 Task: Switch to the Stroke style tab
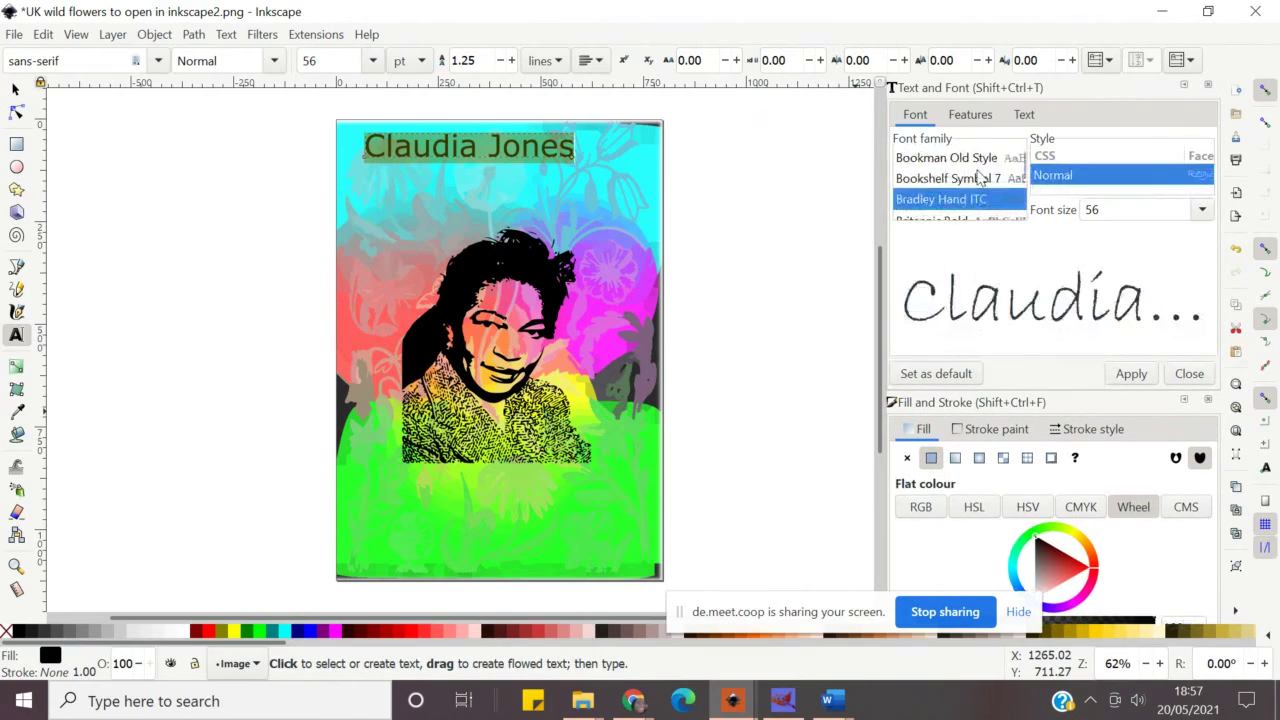pyautogui.click(x=1086, y=429)
